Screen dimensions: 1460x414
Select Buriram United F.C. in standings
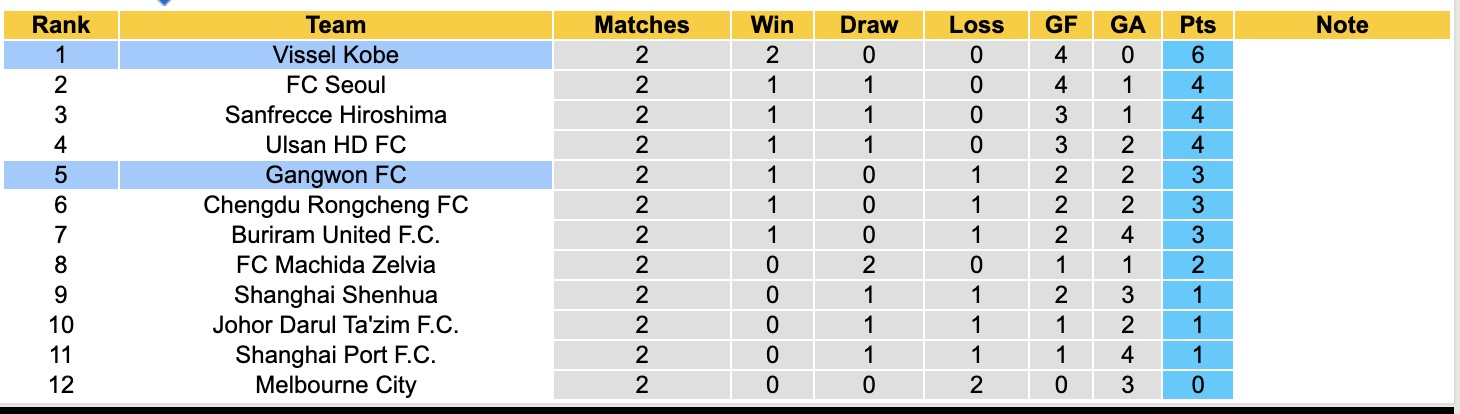[x=336, y=235]
